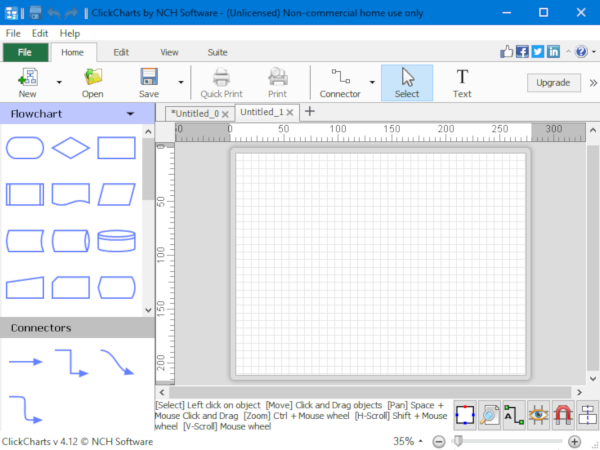Click the Upgrade button
The image size is (600, 450).
[552, 83]
